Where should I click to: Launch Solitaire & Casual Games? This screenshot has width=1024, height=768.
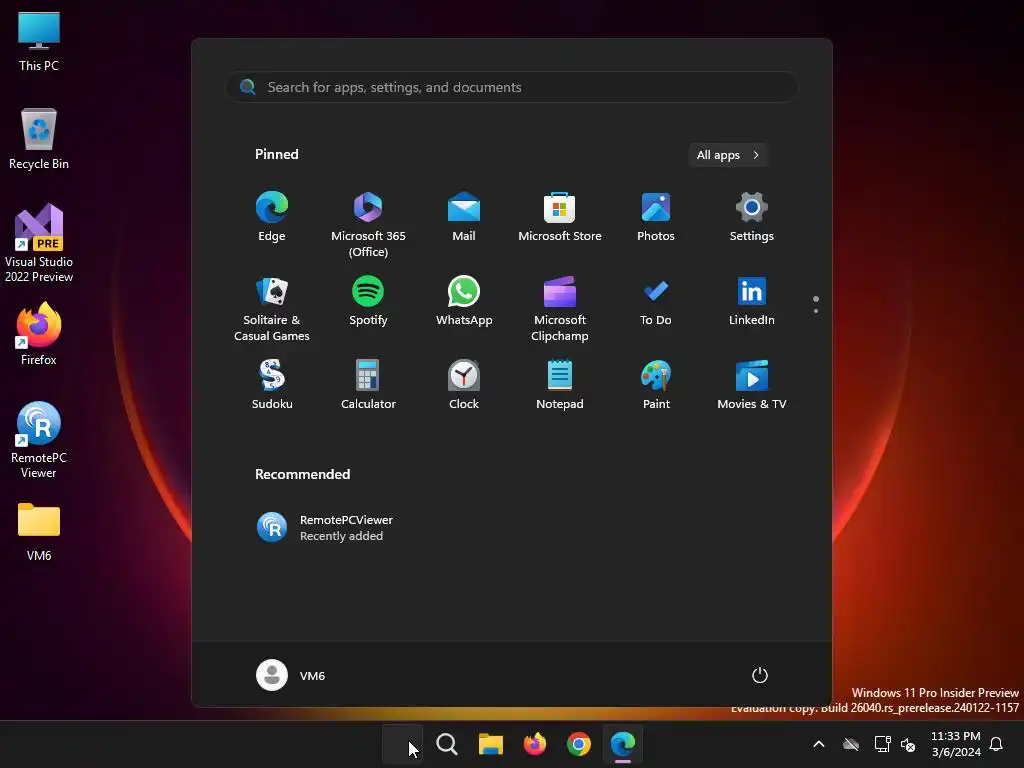pyautogui.click(x=272, y=310)
